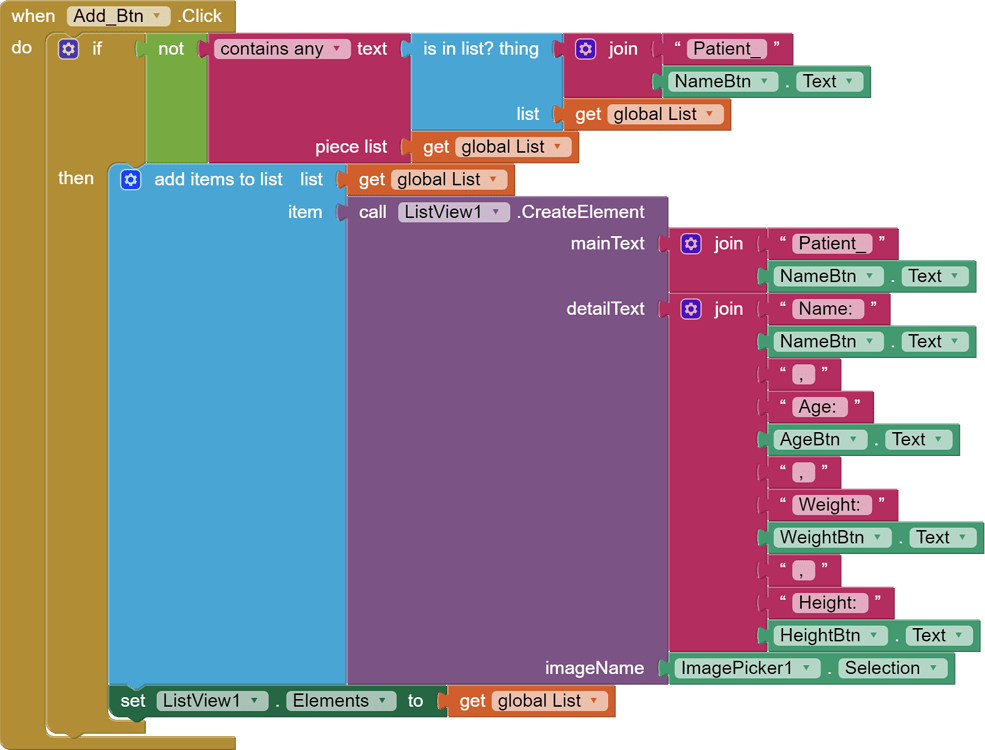This screenshot has width=985, height=750.
Task: Open the gear mutator on the if block
Action: click(68, 49)
